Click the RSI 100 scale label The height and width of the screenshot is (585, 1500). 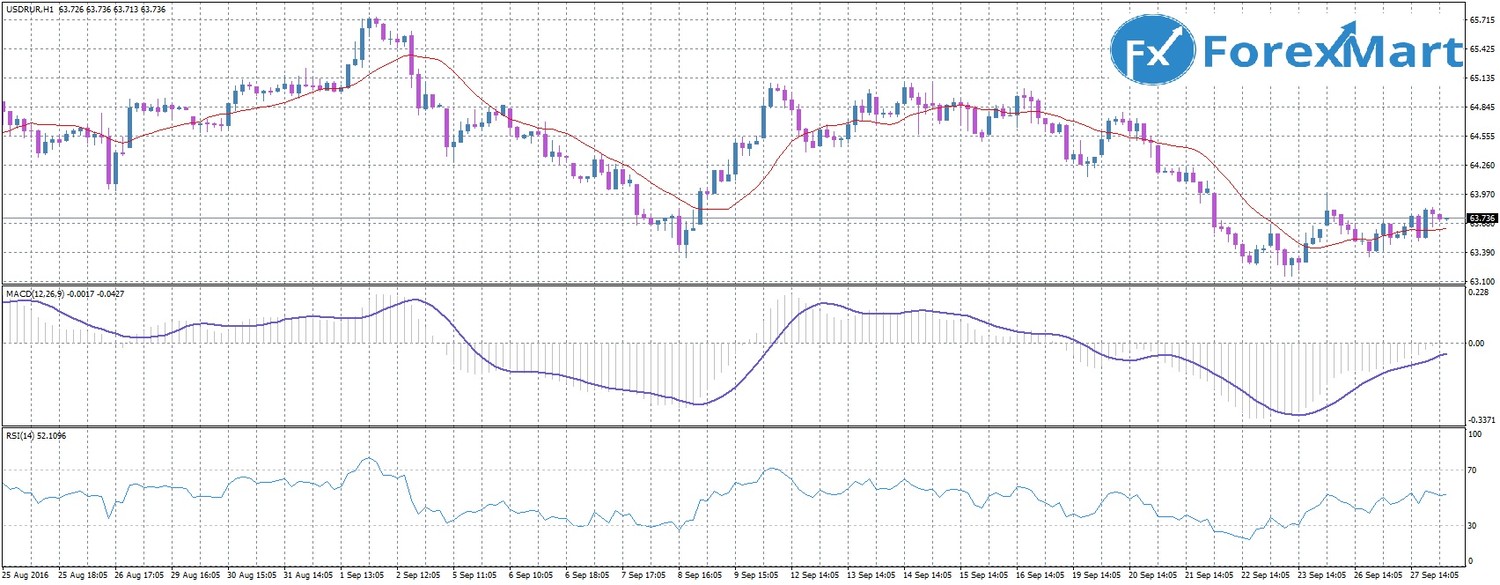pyautogui.click(x=1475, y=435)
